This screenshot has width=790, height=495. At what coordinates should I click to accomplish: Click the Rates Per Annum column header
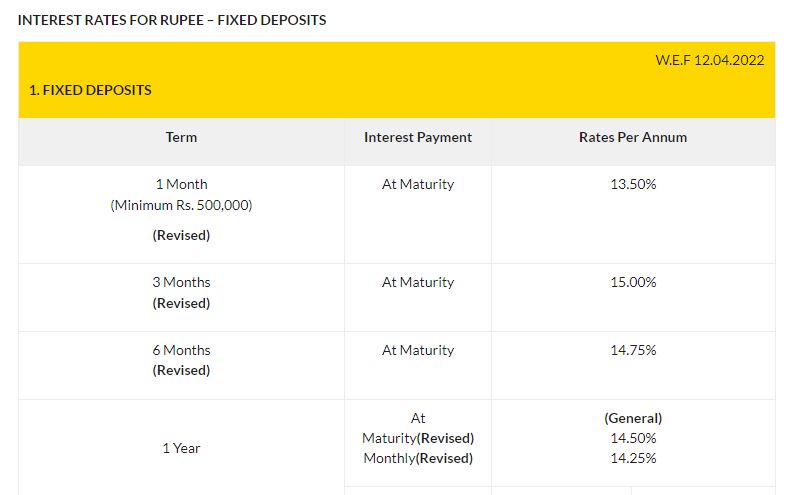(x=633, y=137)
